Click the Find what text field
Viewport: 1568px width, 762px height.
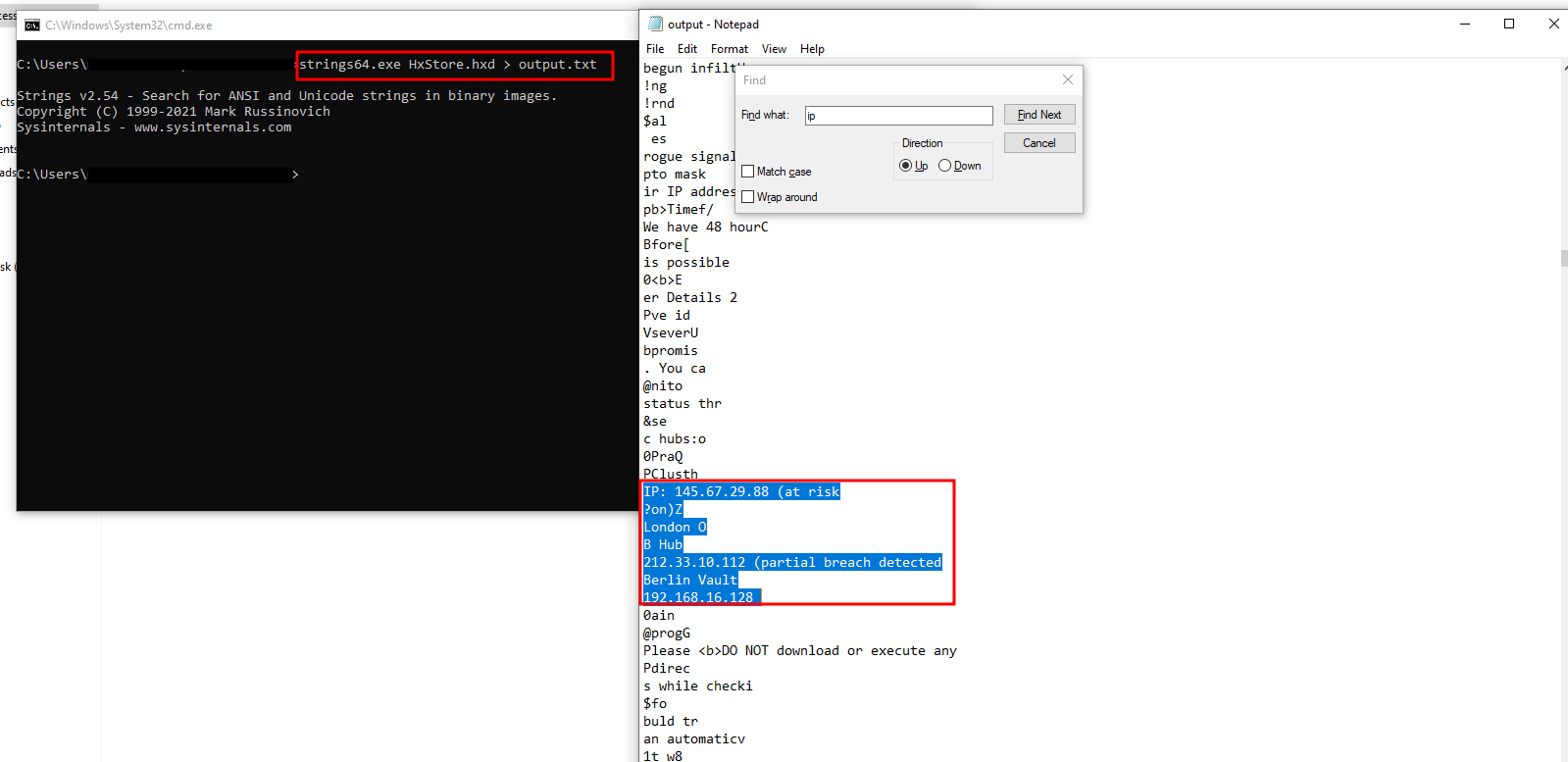pos(898,116)
